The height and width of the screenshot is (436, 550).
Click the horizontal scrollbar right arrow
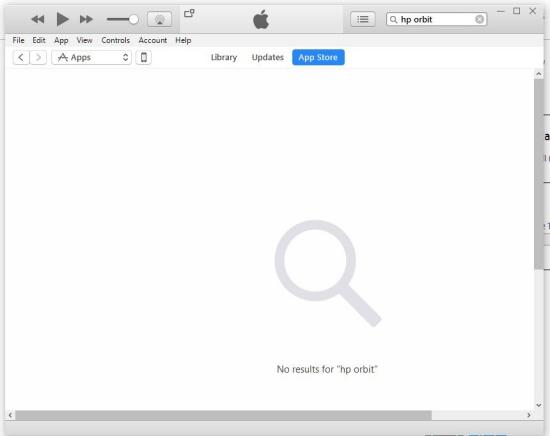529,415
